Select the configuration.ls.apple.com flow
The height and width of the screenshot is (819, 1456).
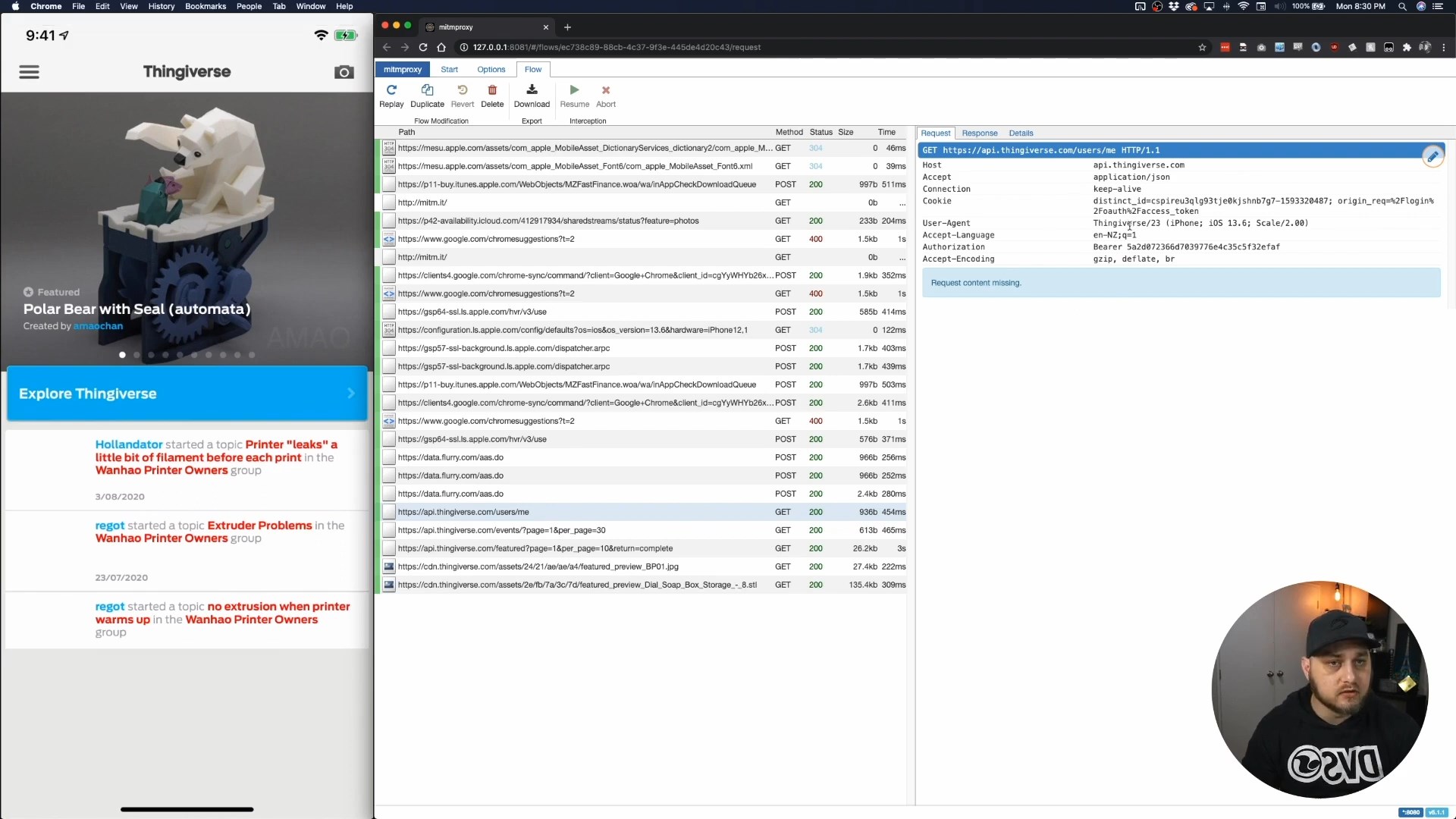click(x=642, y=330)
